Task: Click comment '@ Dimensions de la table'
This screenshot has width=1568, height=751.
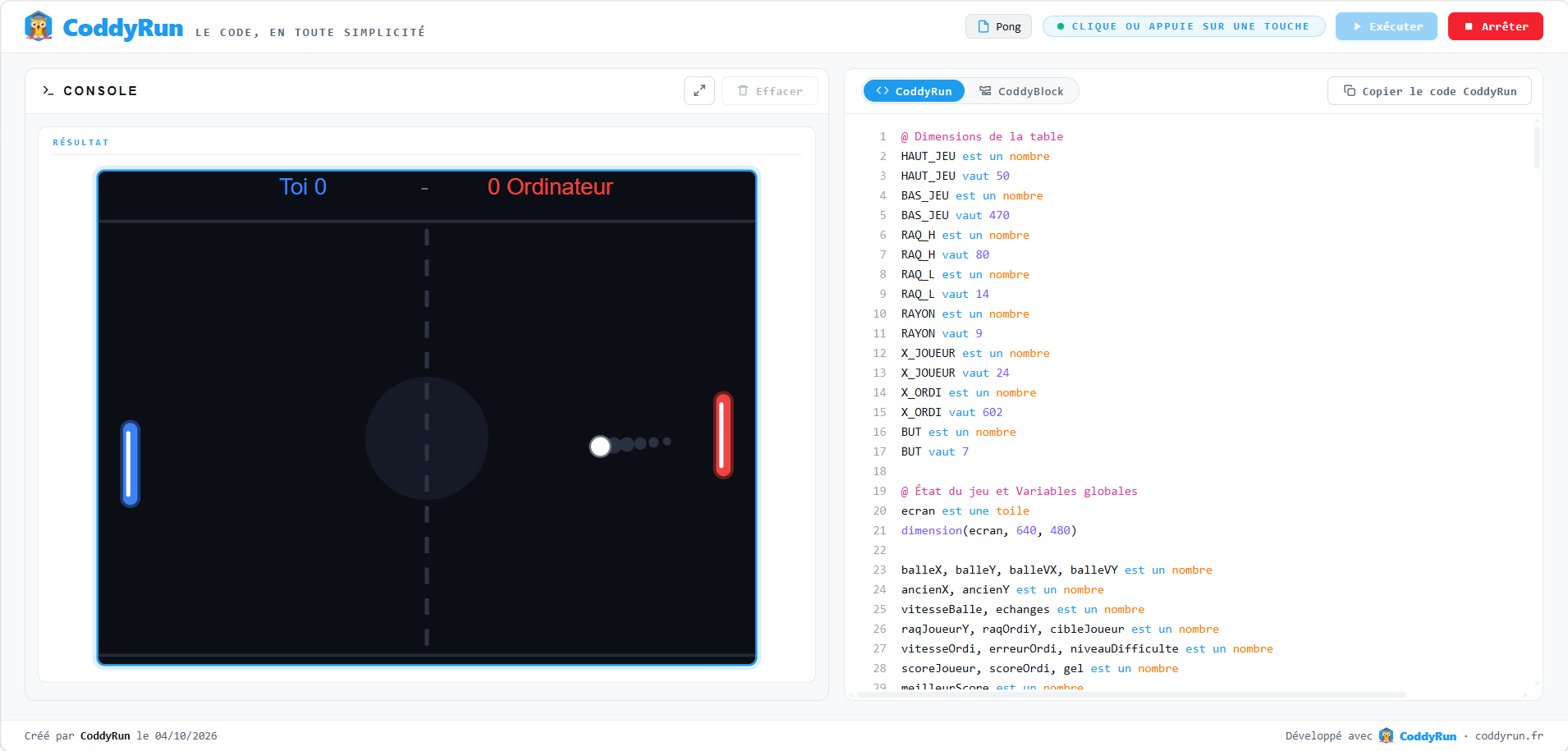Action: pyautogui.click(x=982, y=136)
